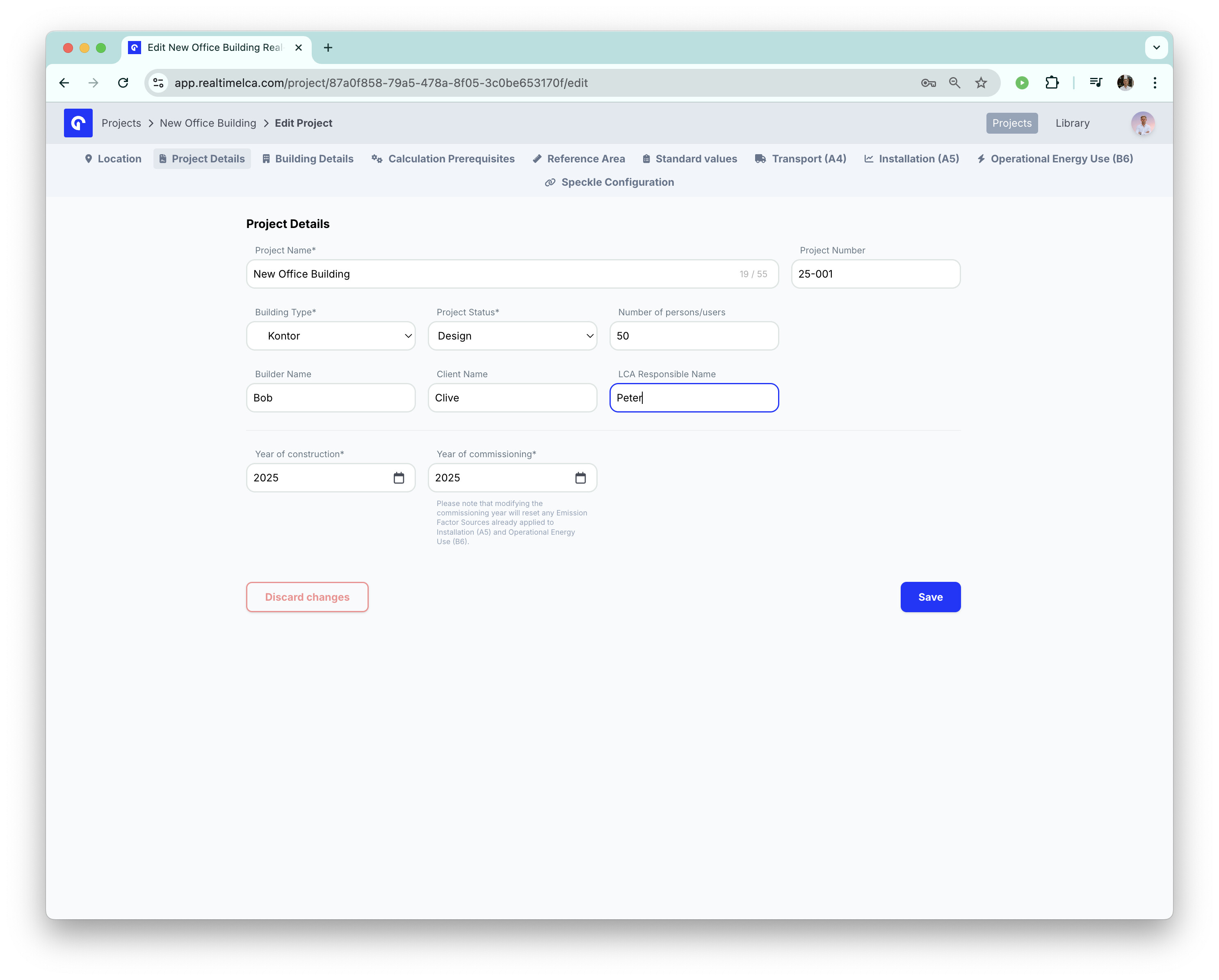Open the Speckle Configuration tab

609,182
